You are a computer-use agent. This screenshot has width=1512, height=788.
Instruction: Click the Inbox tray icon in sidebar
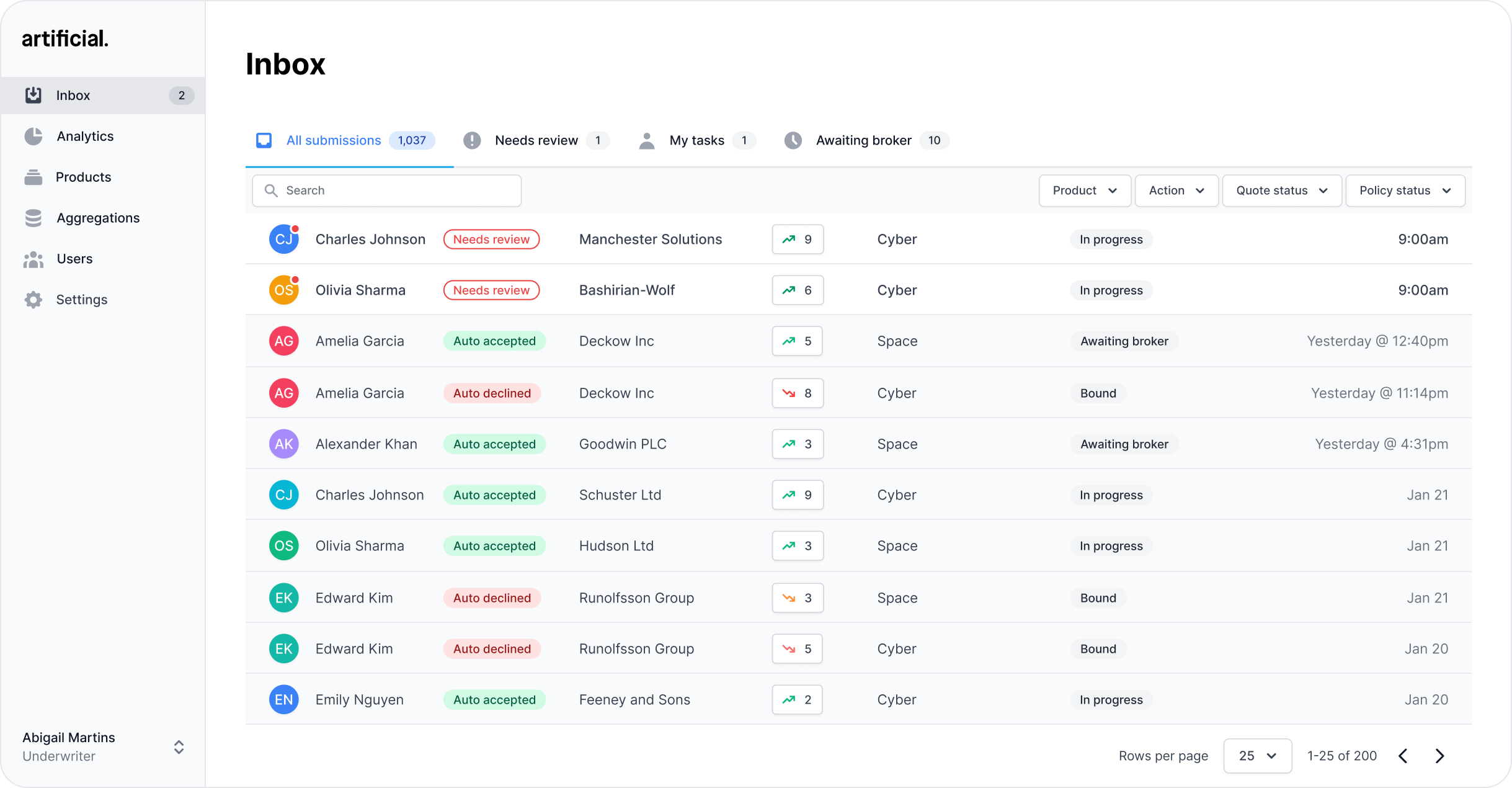point(33,95)
